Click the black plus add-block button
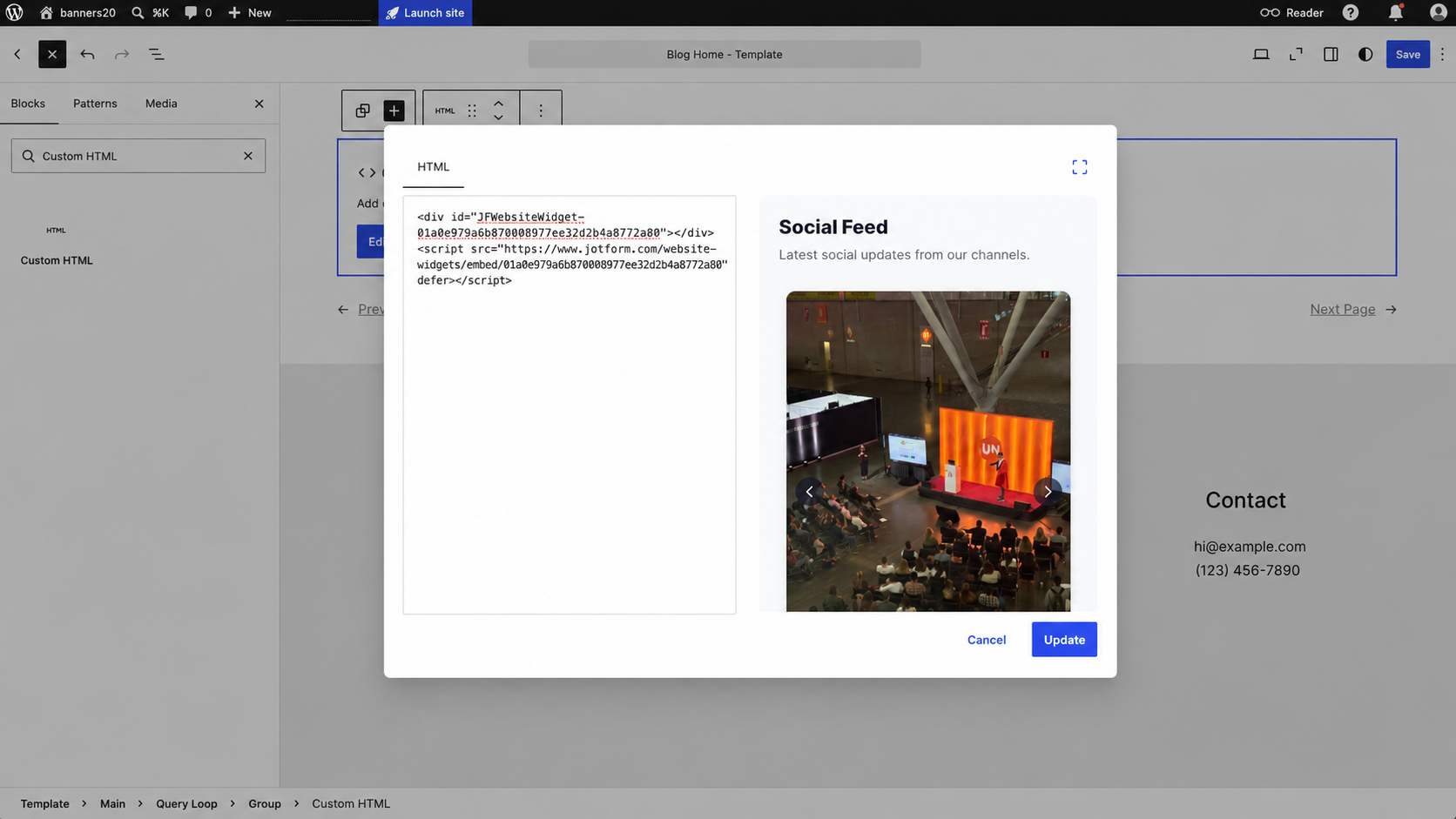Viewport: 1456px width, 819px height. click(394, 111)
